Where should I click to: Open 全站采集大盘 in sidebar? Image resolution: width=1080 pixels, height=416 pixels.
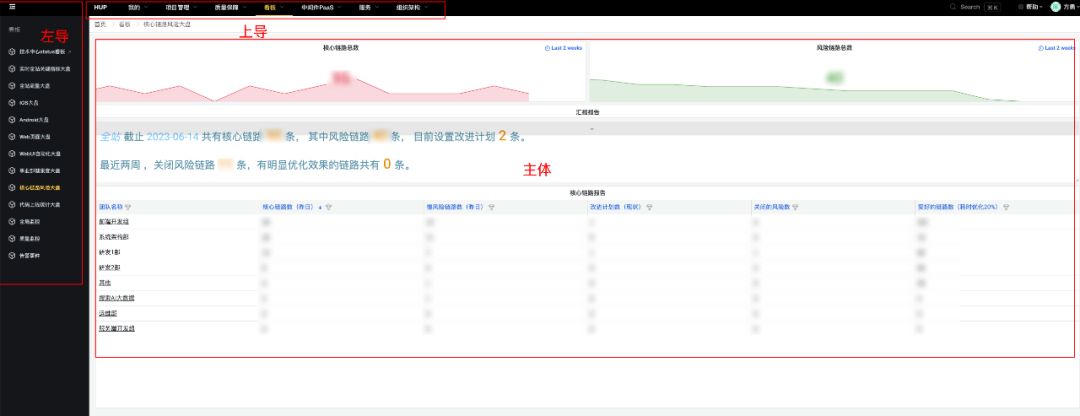tap(34, 85)
